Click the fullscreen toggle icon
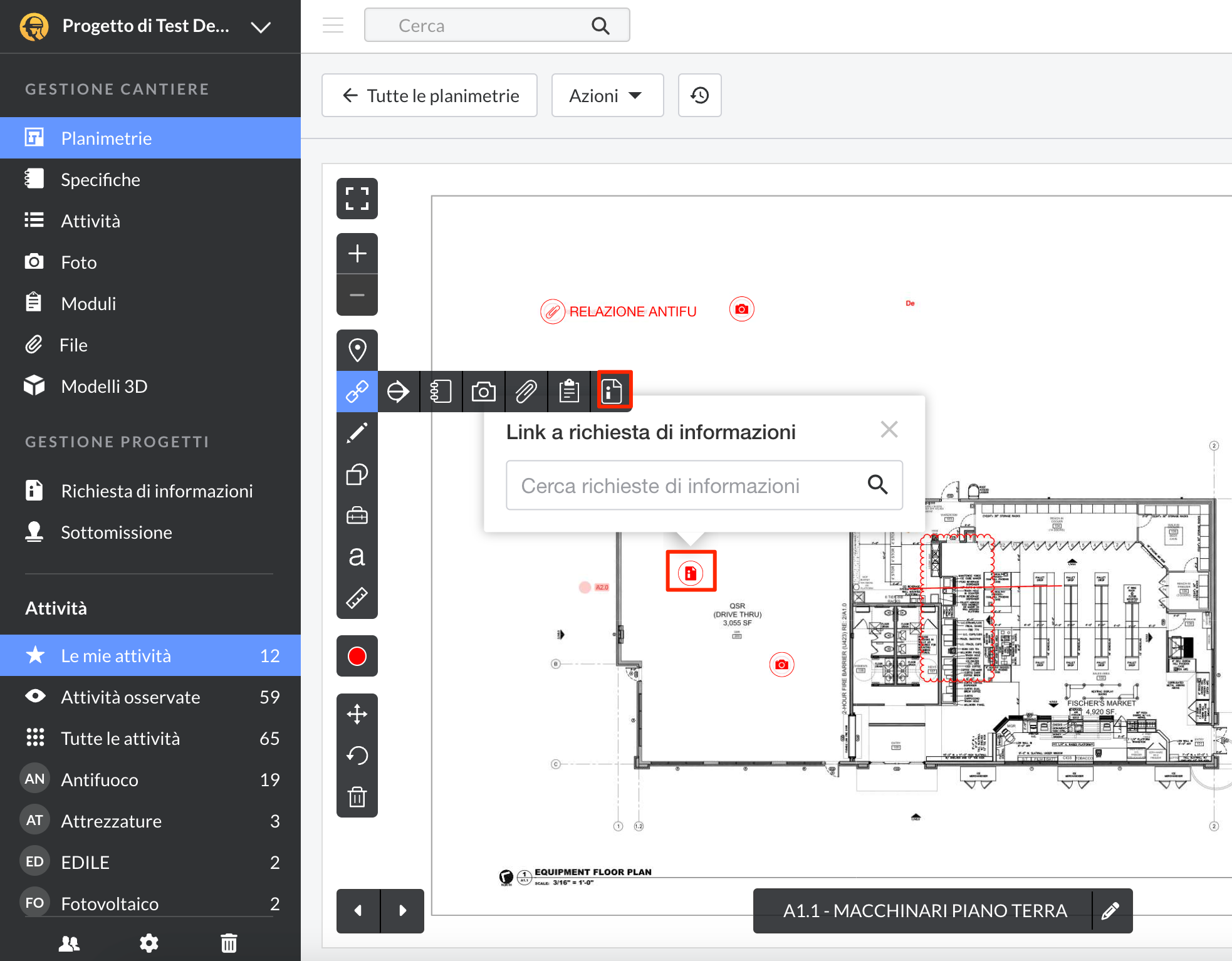The height and width of the screenshot is (961, 1232). click(x=357, y=199)
